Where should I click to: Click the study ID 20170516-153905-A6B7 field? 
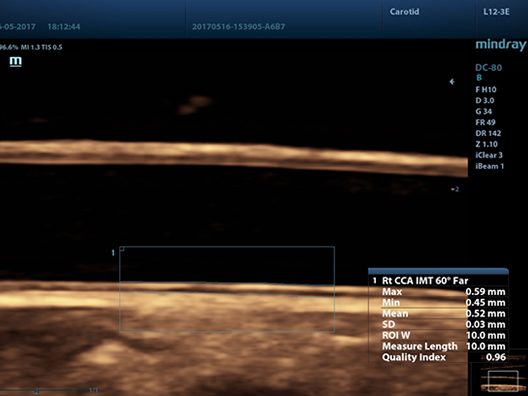238,27
